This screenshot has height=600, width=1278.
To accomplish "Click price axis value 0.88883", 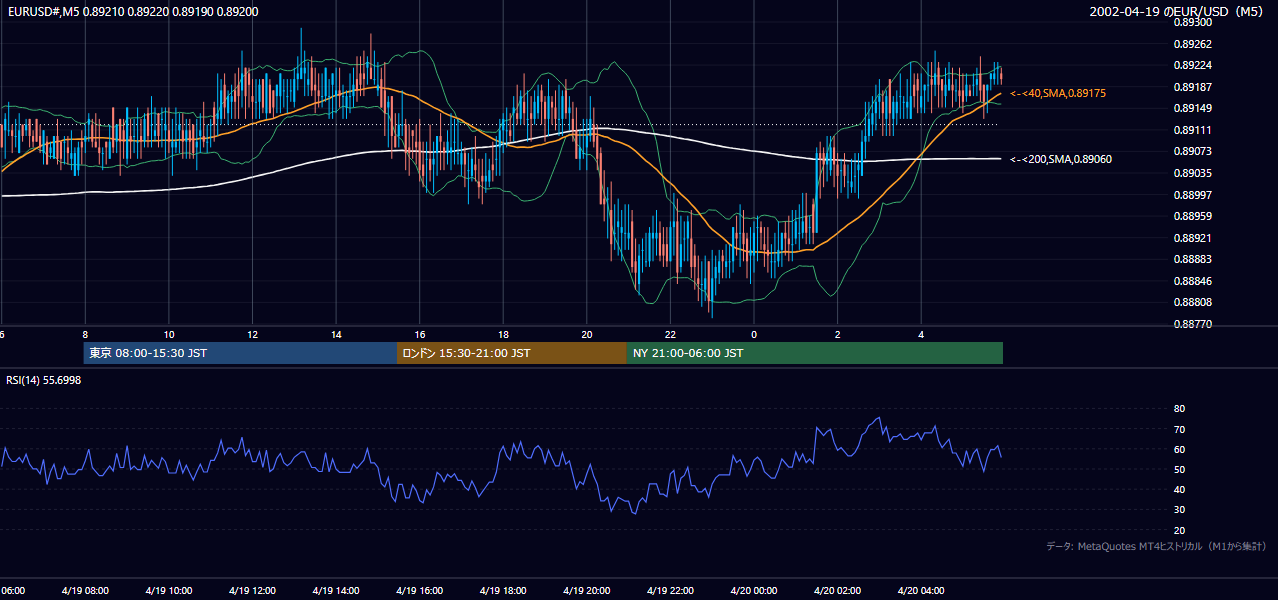I will (x=1191, y=259).
